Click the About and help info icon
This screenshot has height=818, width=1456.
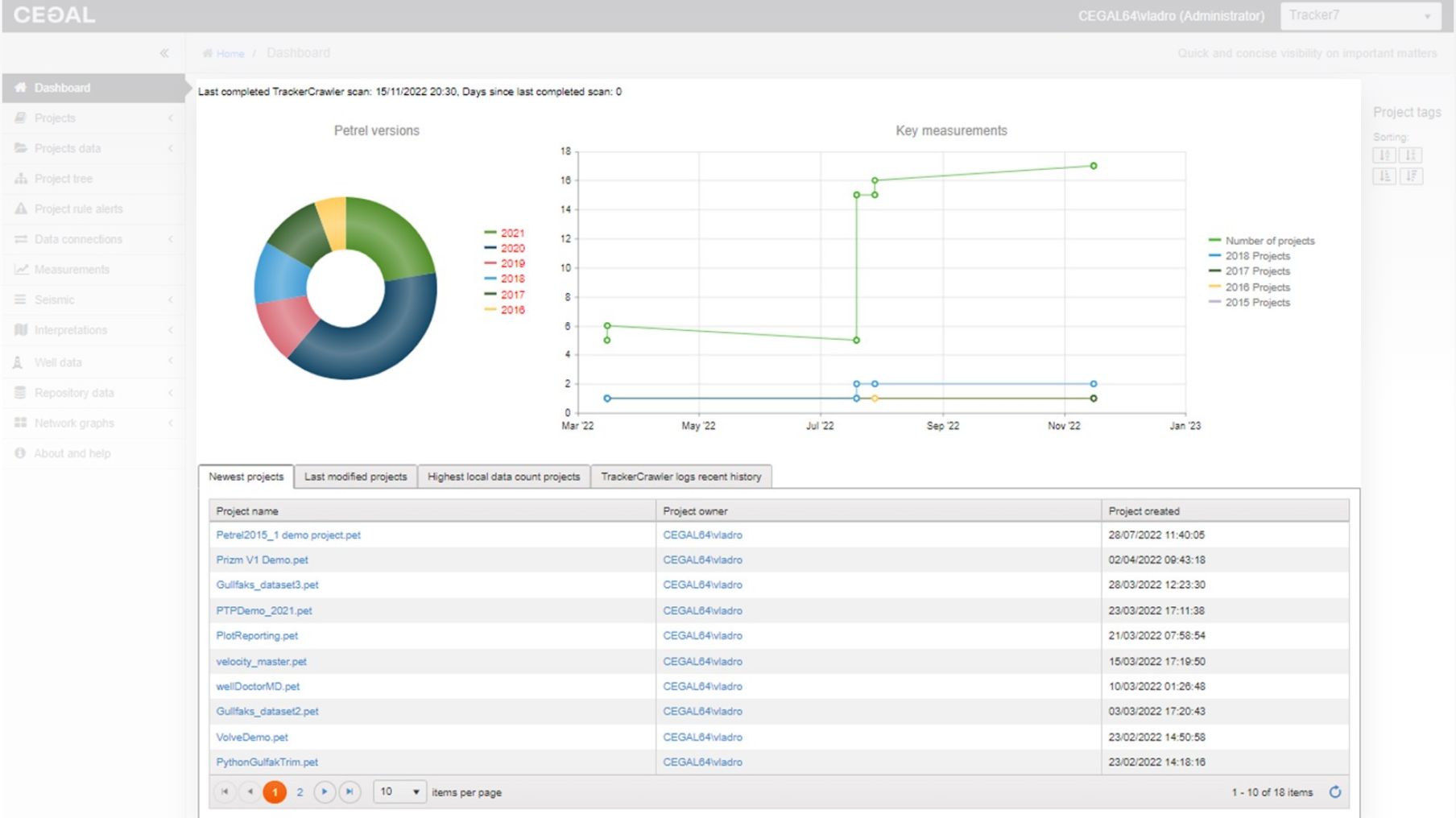[20, 453]
